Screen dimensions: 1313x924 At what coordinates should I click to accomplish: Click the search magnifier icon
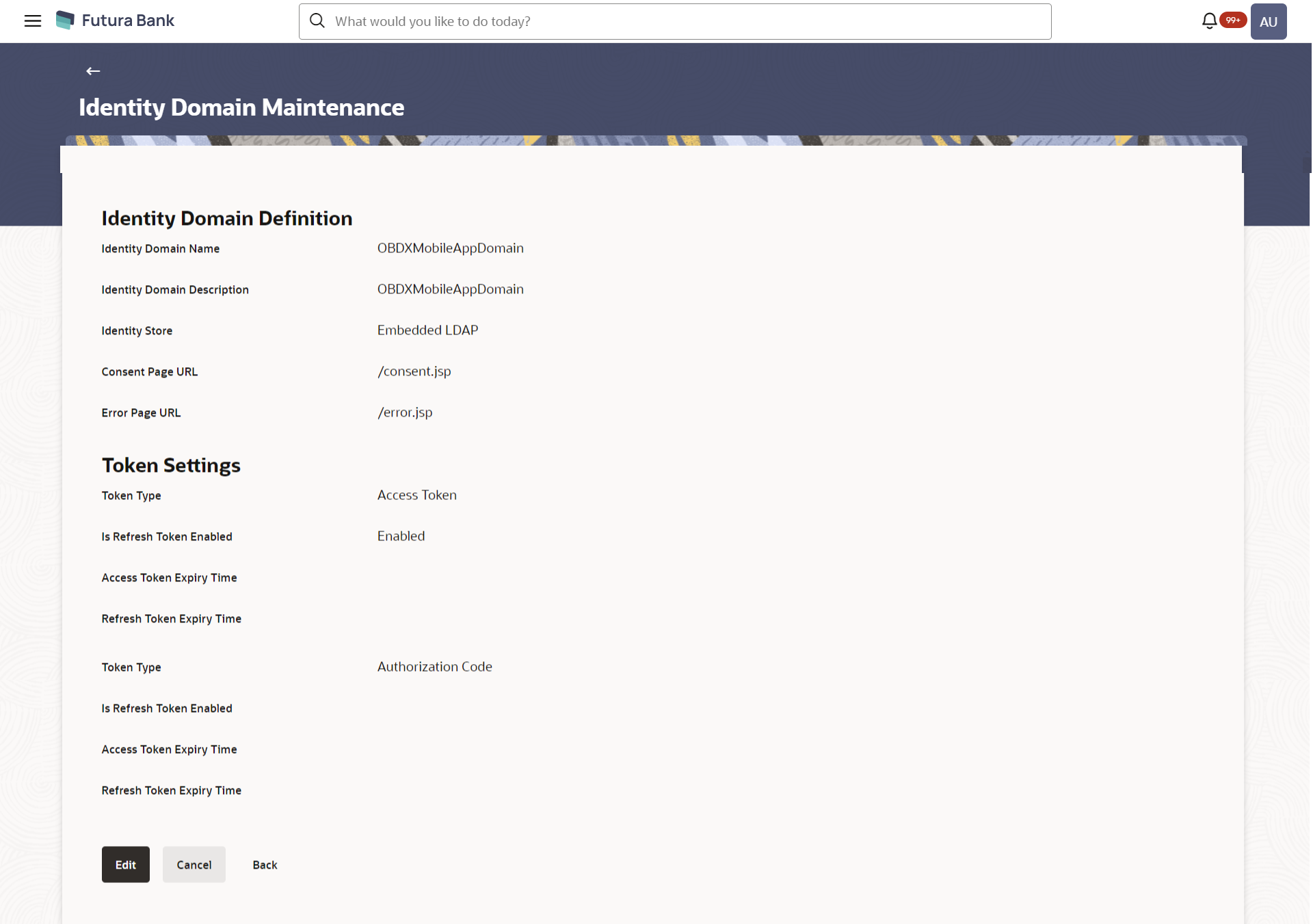tap(317, 21)
